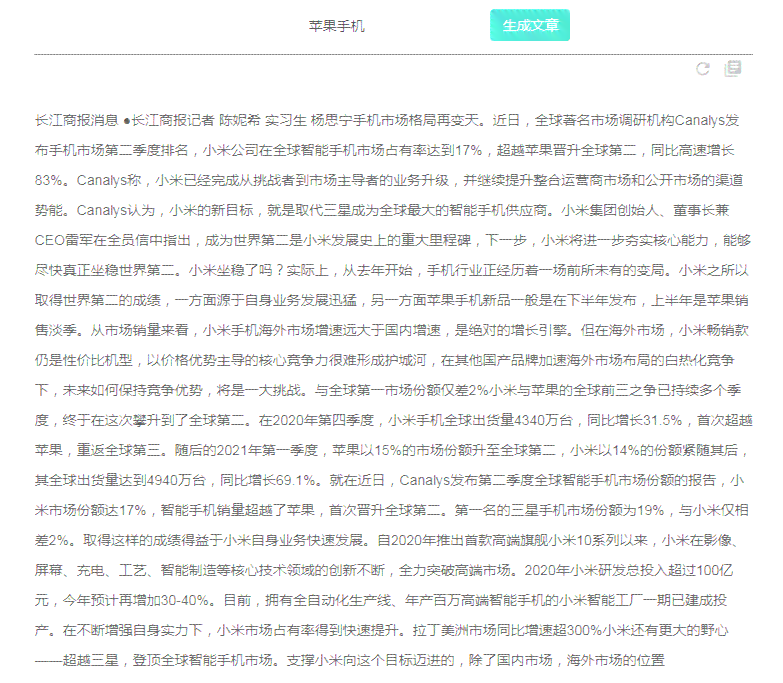The image size is (783, 683).
Task: Click the 苹果手机 keyword field
Action: tap(337, 26)
